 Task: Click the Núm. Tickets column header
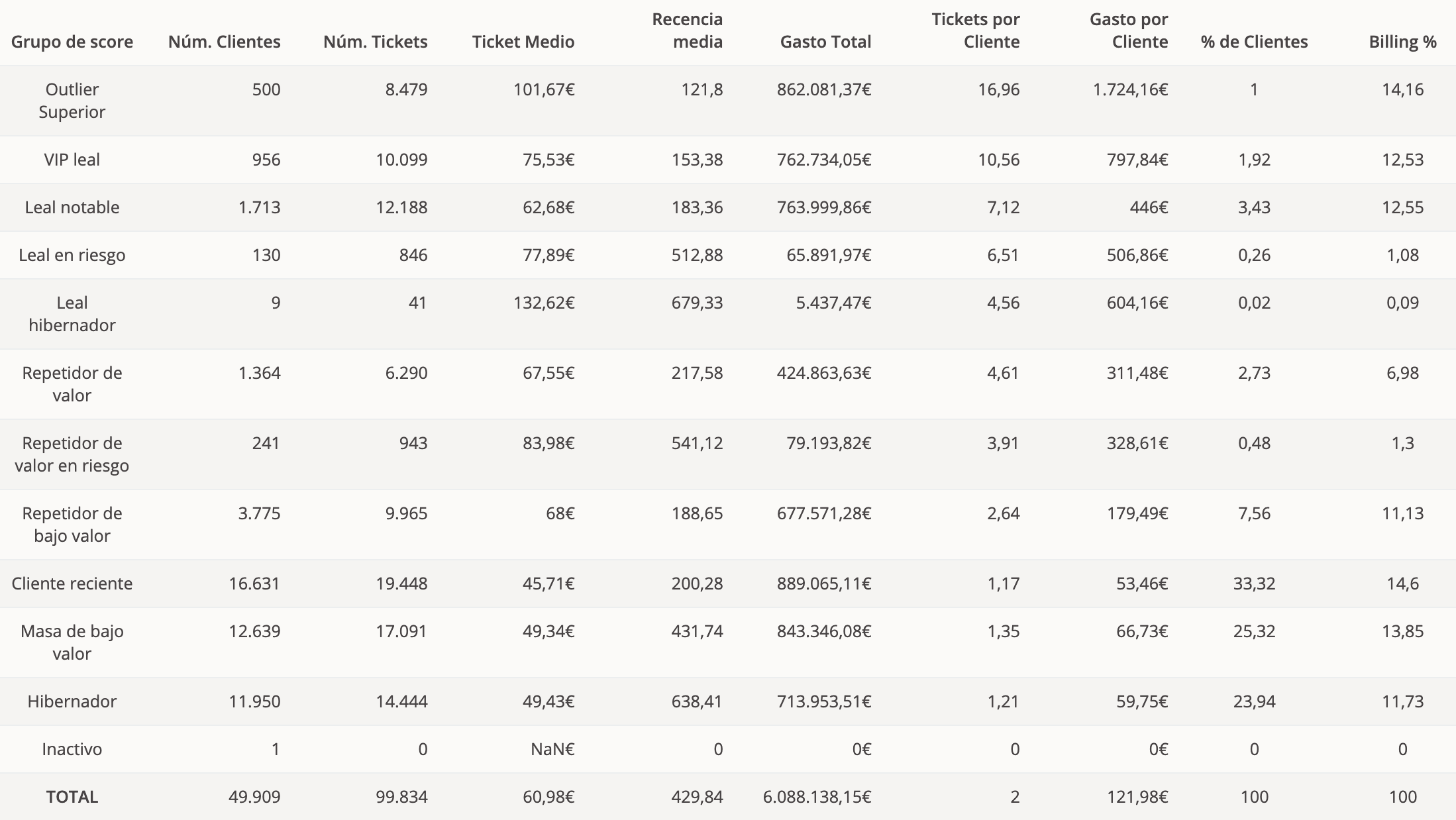[x=375, y=42]
